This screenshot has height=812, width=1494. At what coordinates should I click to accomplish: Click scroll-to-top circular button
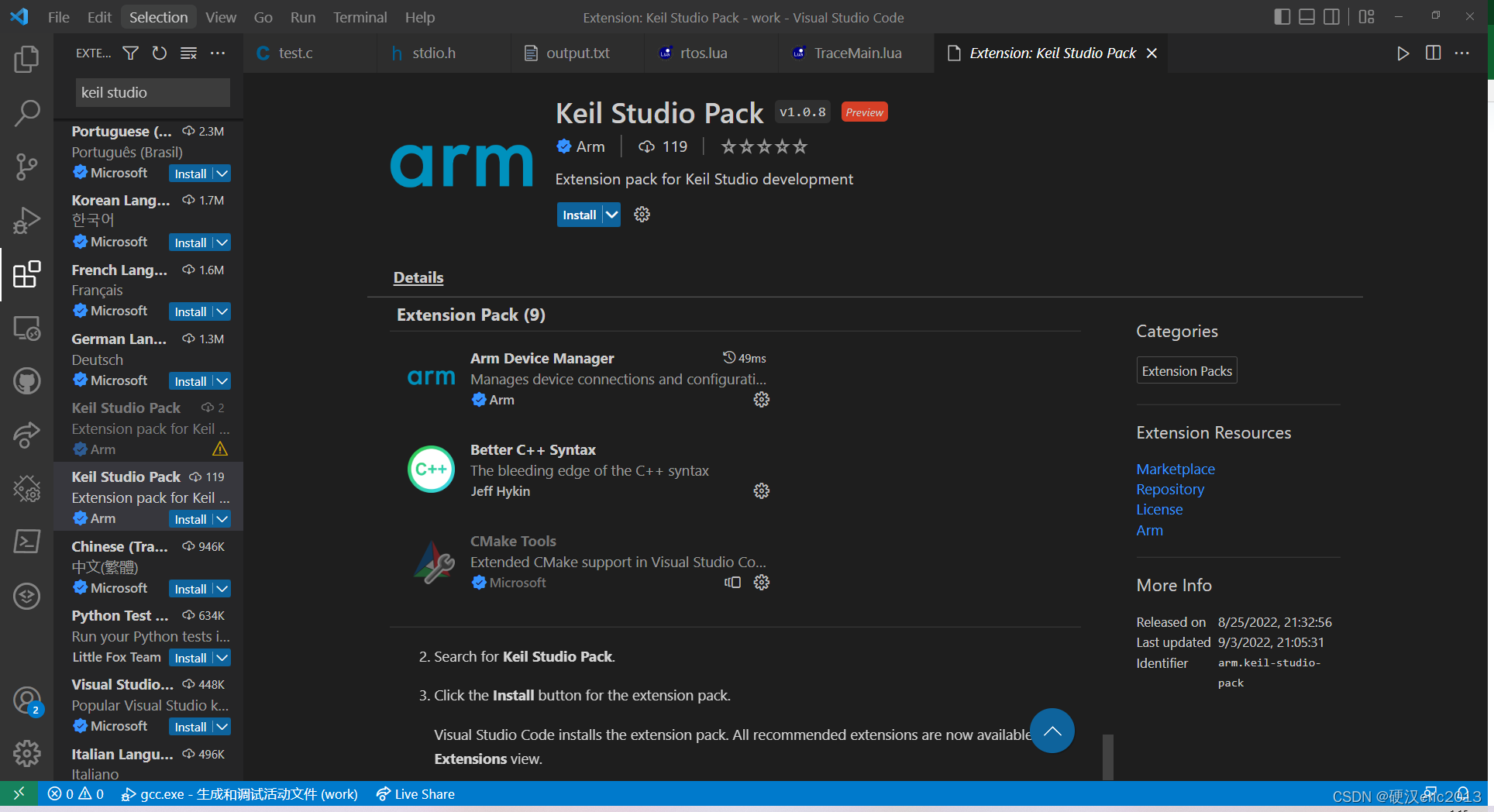pyautogui.click(x=1052, y=731)
